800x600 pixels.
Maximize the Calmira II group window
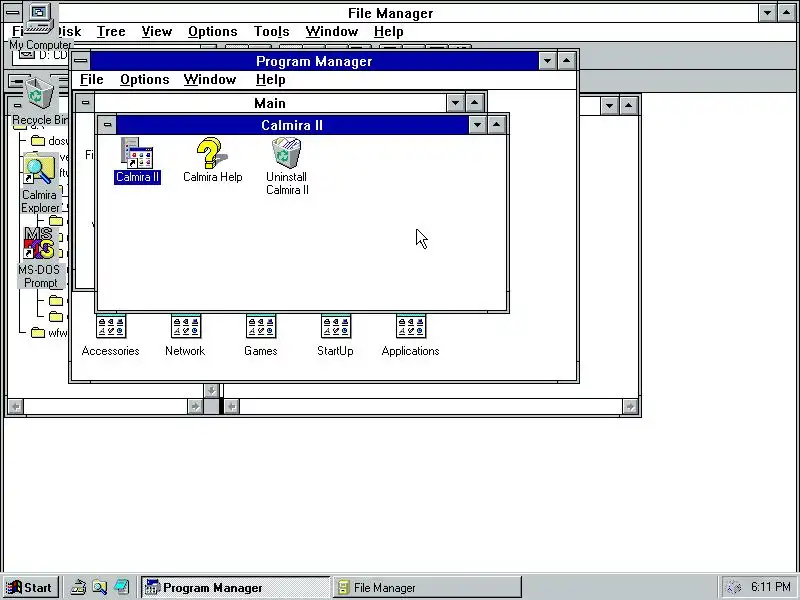496,124
